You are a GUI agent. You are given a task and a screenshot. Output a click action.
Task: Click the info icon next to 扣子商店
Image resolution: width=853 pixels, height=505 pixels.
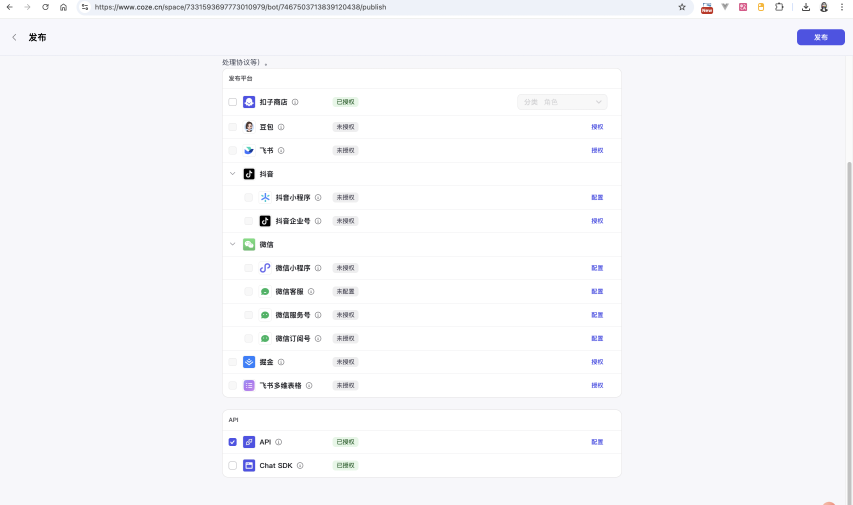(x=295, y=102)
